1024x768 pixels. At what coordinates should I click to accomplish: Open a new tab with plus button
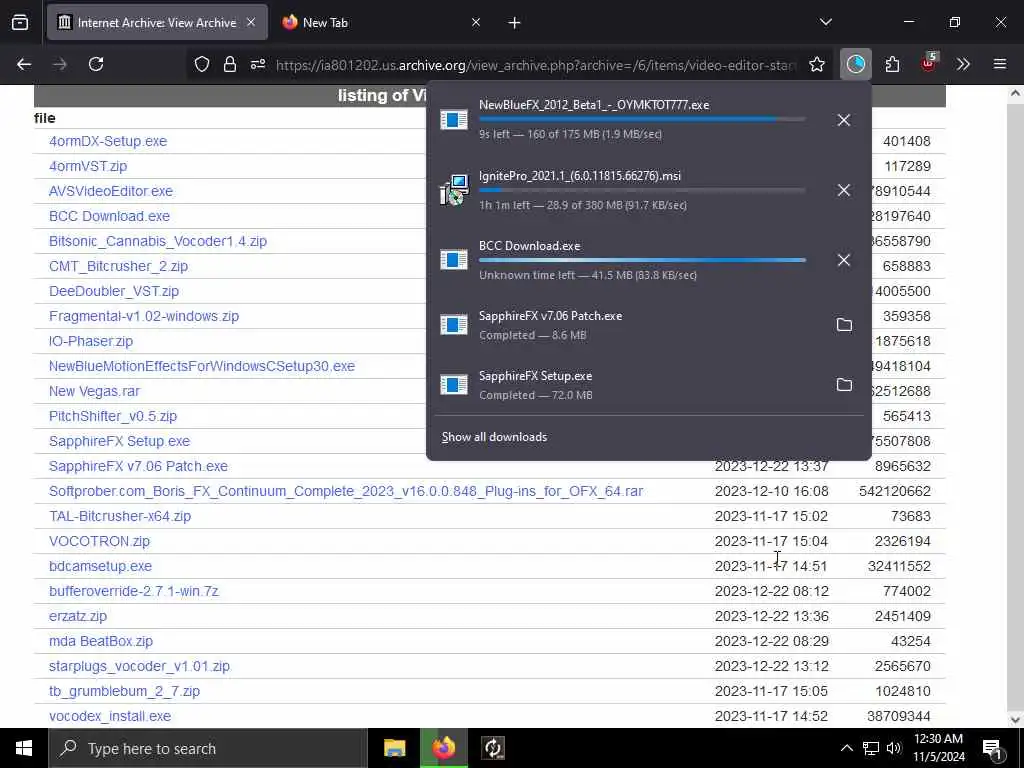coord(514,23)
